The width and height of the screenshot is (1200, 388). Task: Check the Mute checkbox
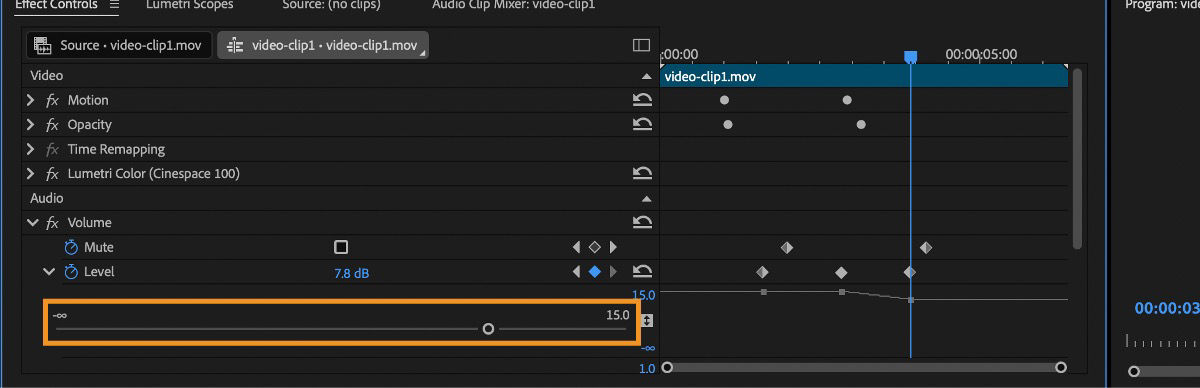point(341,247)
